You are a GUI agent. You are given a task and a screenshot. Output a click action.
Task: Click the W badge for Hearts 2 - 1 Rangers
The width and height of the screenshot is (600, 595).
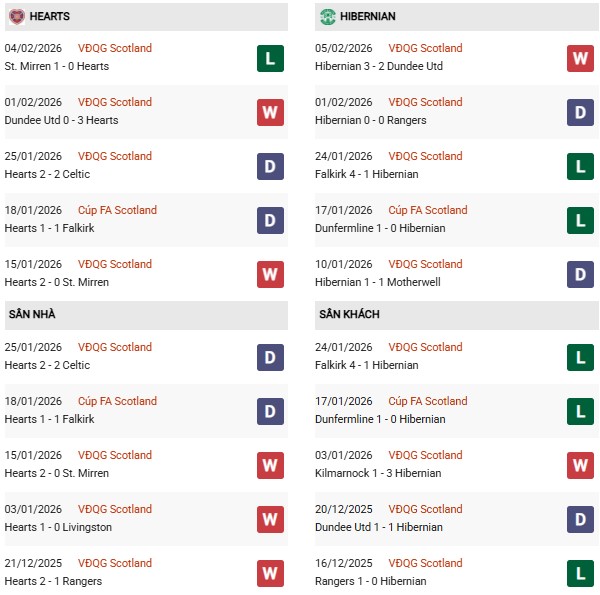click(270, 573)
